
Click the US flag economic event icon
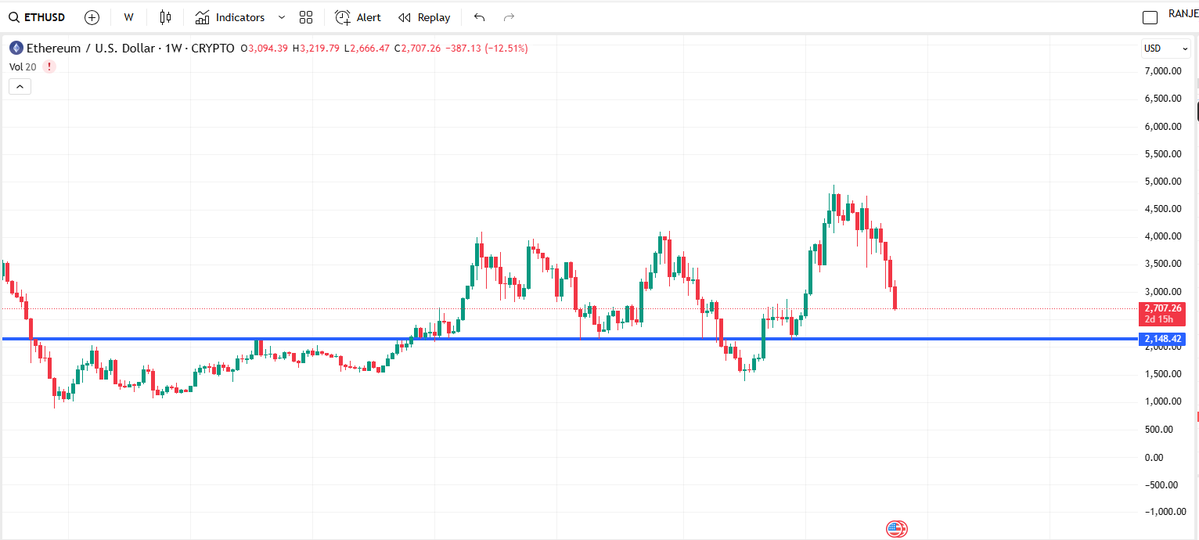click(x=896, y=529)
